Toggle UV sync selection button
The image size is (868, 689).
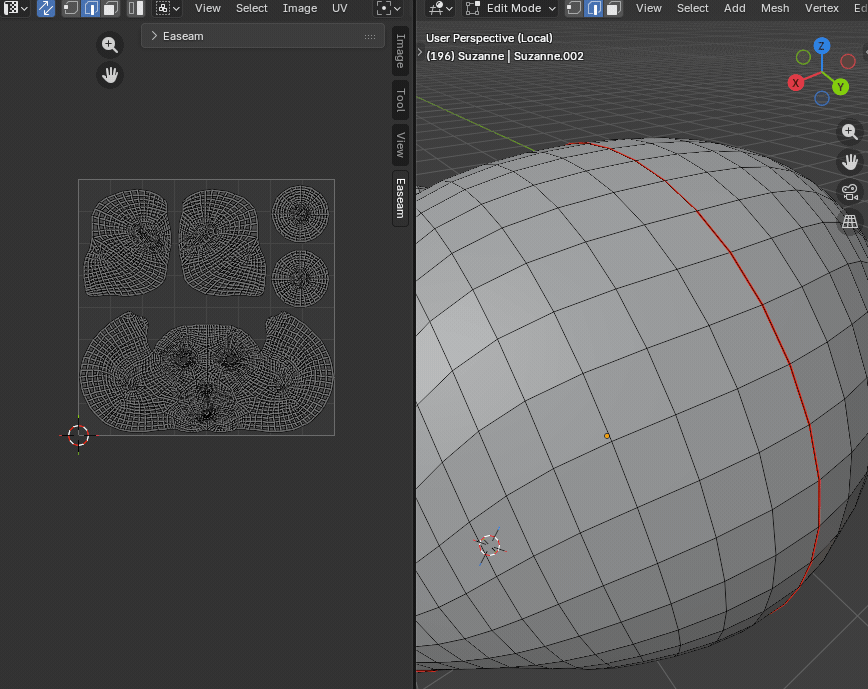click(x=46, y=8)
